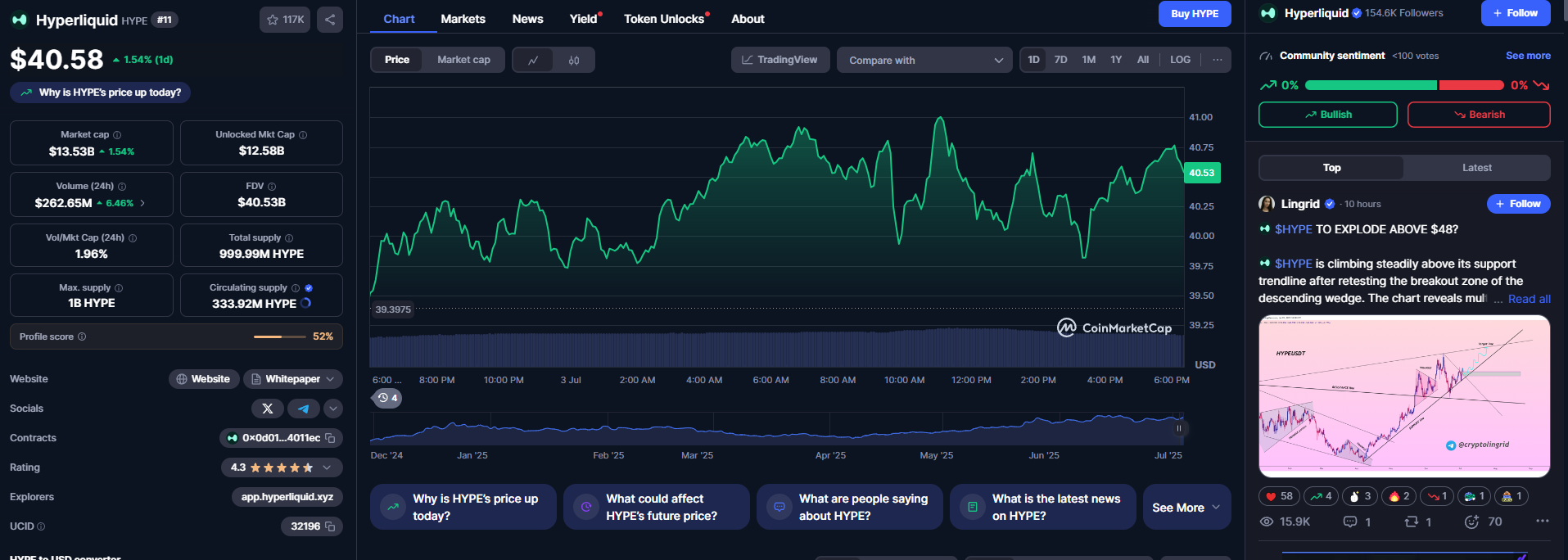The height and width of the screenshot is (560, 1568).
Task: Set chart range to 7D
Action: [1060, 60]
